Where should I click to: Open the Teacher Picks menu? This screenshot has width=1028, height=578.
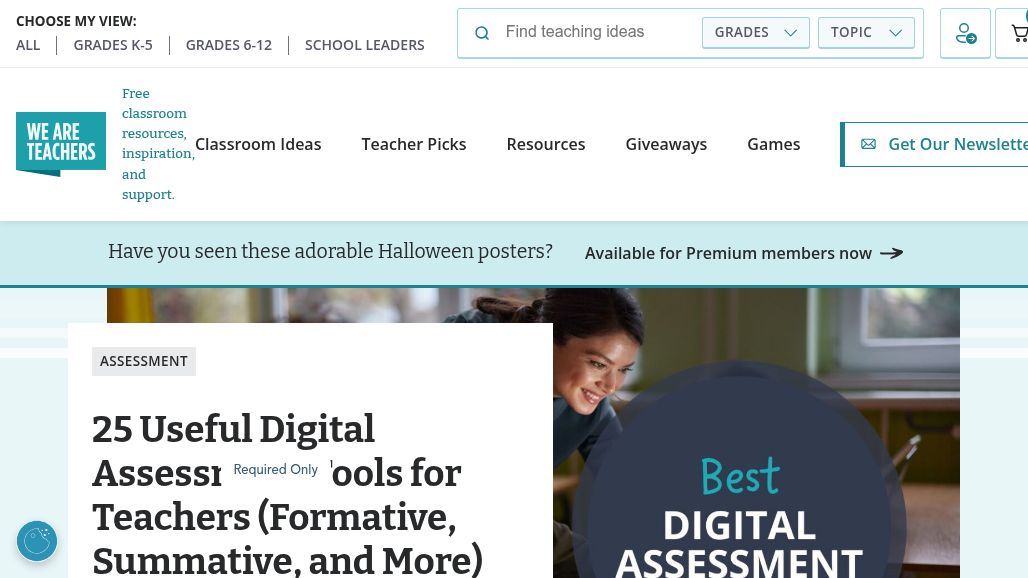tap(414, 144)
